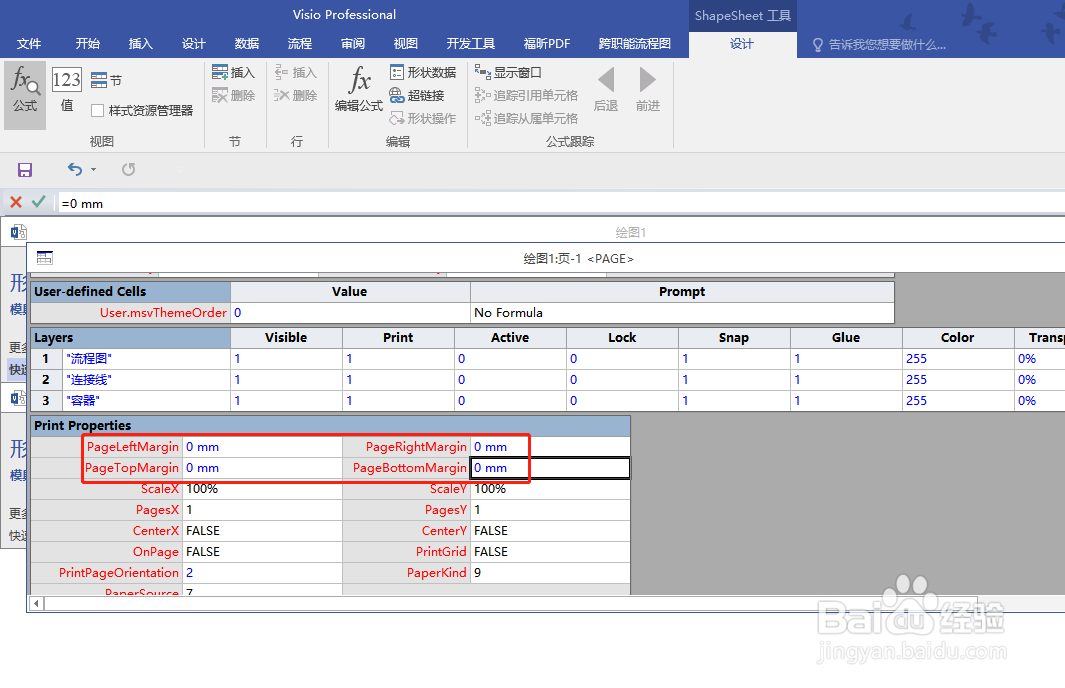Insert a section via 插入 in 节 group
This screenshot has width=1065, height=688.
click(233, 72)
